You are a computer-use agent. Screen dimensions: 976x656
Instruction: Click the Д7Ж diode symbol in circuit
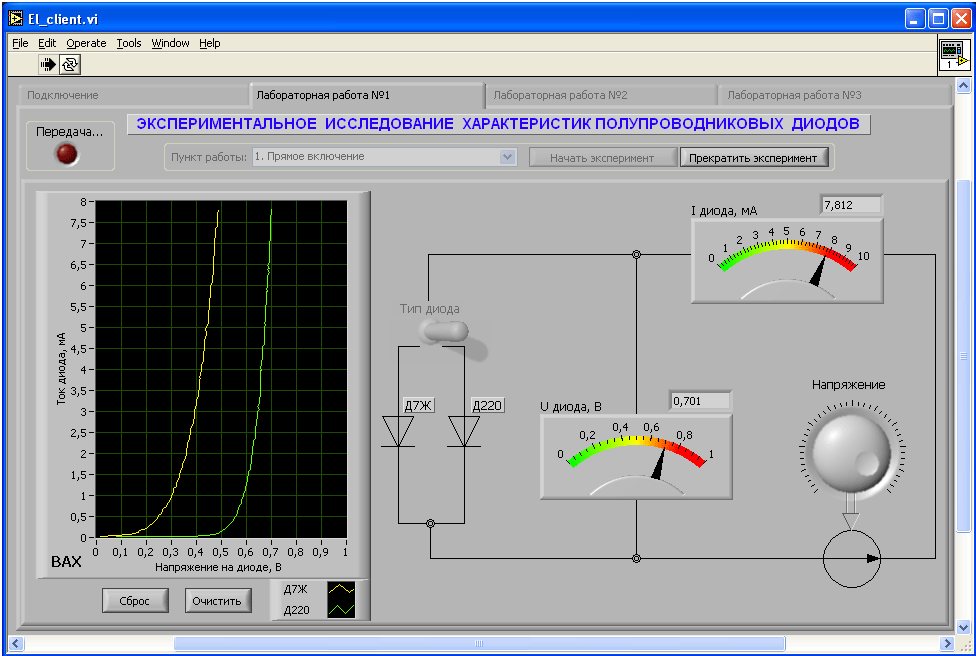tap(398, 431)
